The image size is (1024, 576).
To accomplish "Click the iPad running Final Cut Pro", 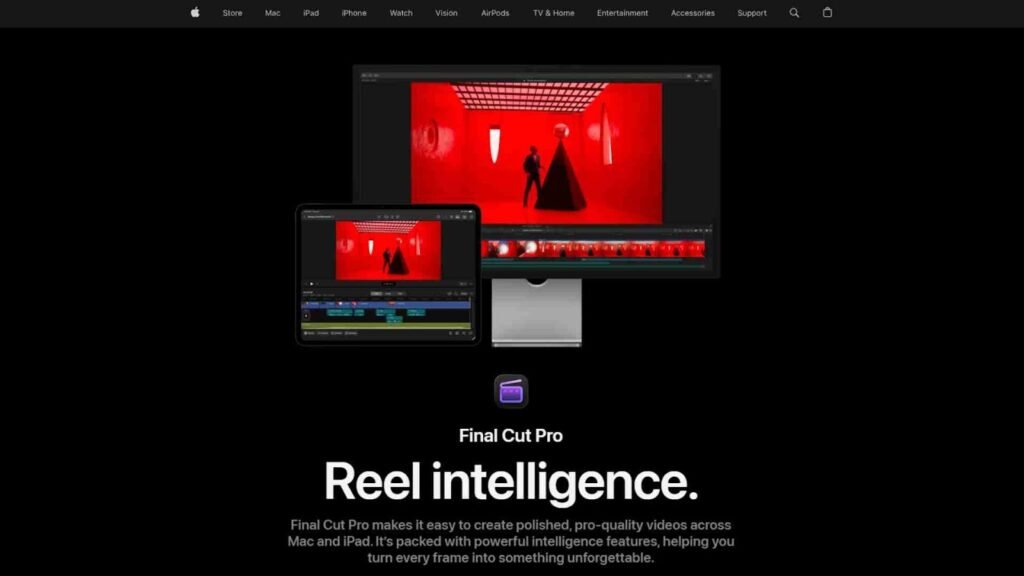I will click(x=388, y=274).
